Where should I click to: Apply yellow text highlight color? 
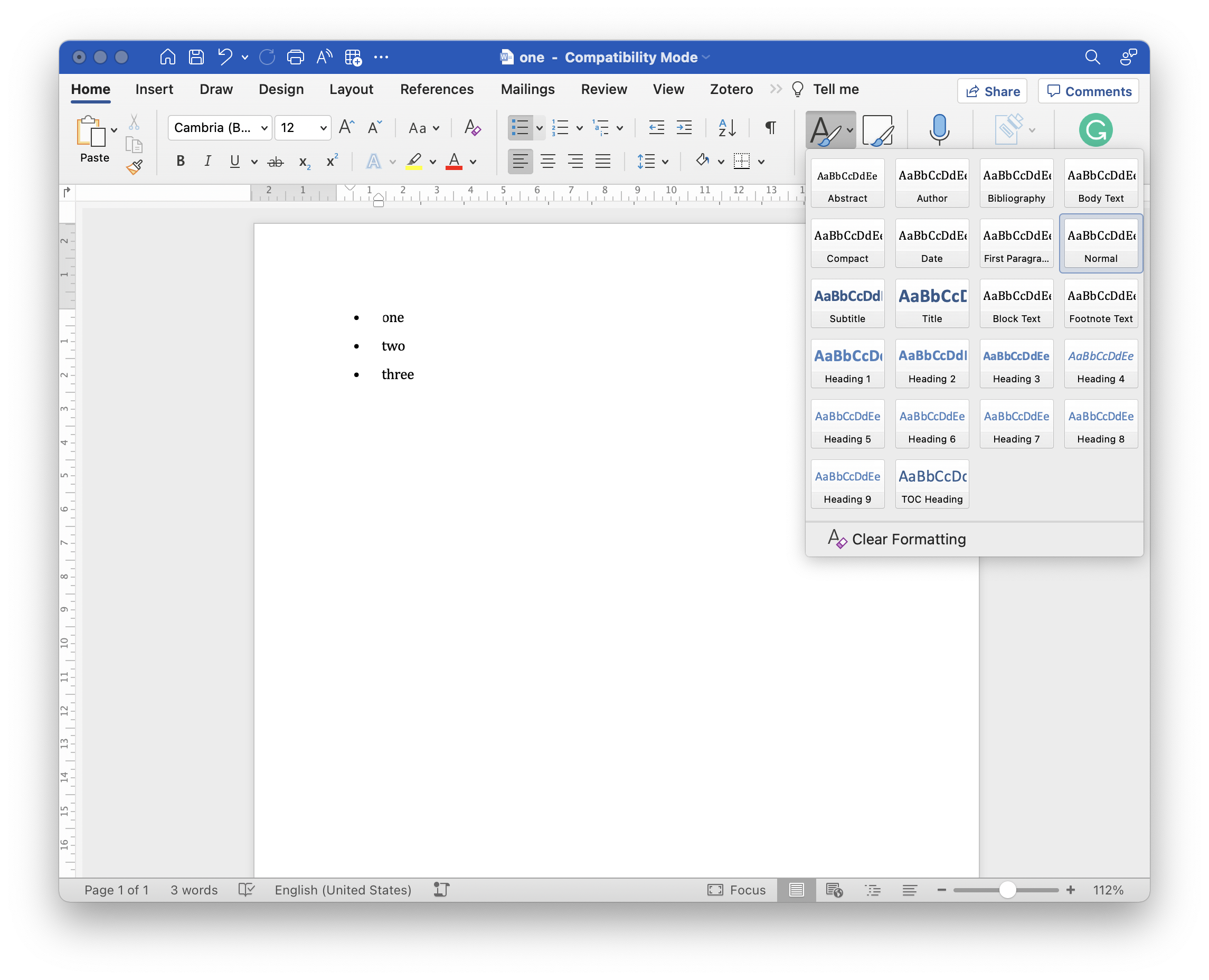tap(414, 162)
